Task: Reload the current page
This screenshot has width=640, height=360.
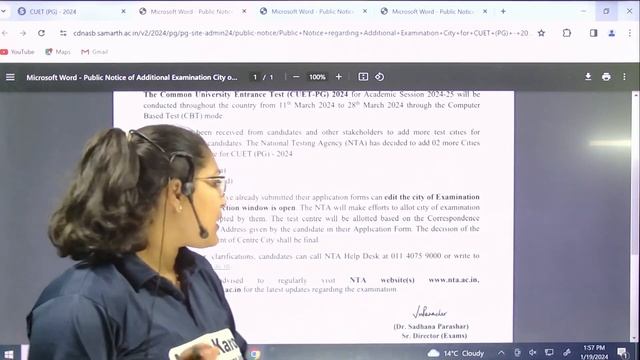Action: 41,33
